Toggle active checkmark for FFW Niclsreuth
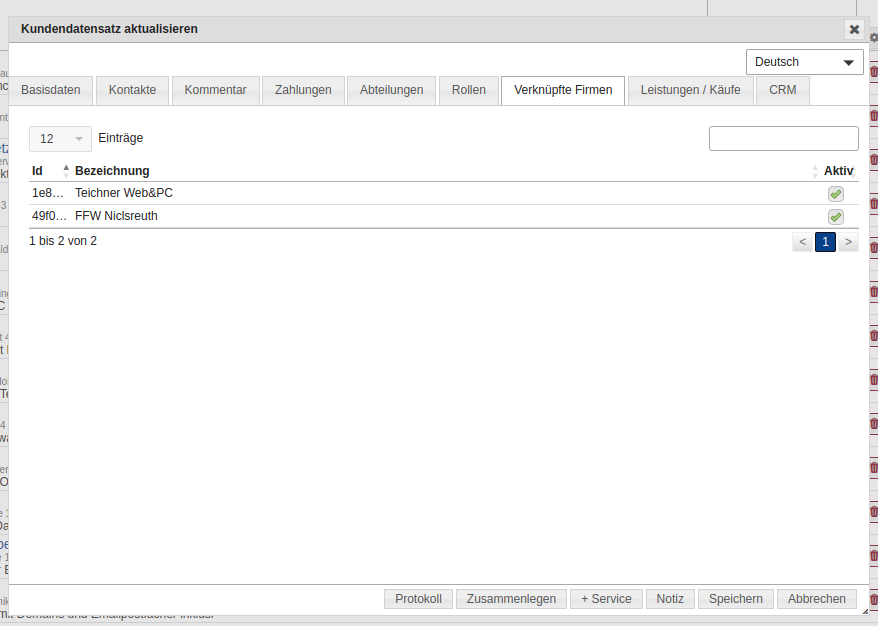This screenshot has height=626, width=878. 835,216
